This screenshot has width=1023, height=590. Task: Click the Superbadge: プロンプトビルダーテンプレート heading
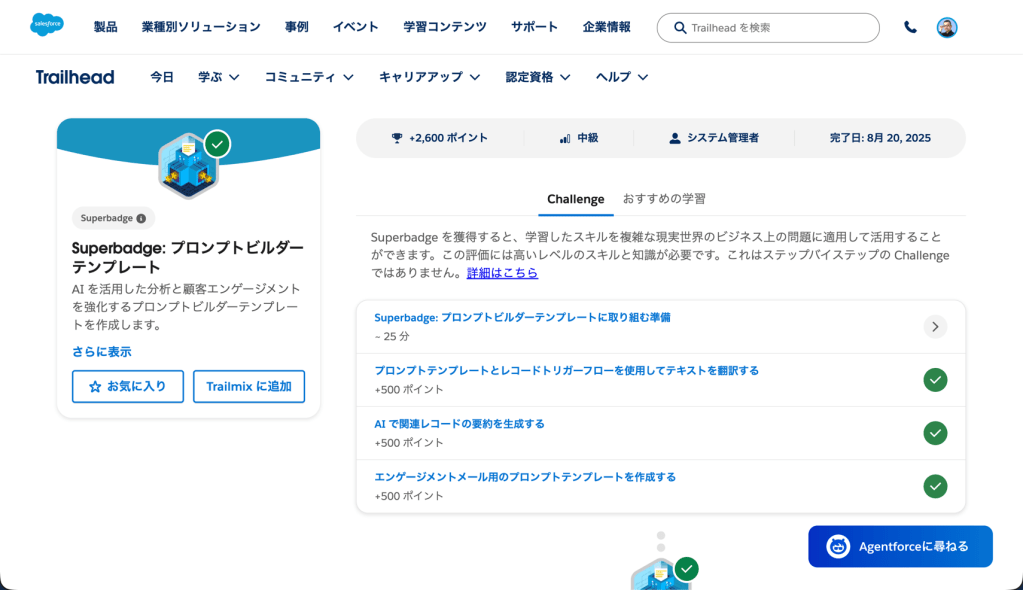[188, 257]
